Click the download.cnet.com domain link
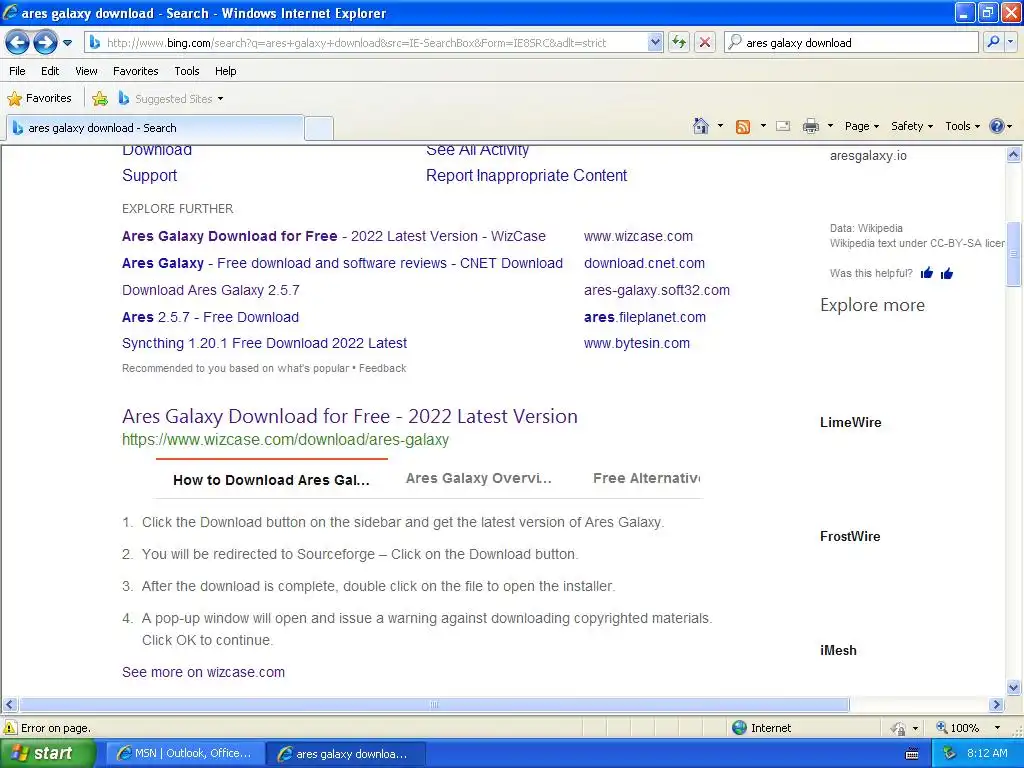The width and height of the screenshot is (1024, 768). 644,263
